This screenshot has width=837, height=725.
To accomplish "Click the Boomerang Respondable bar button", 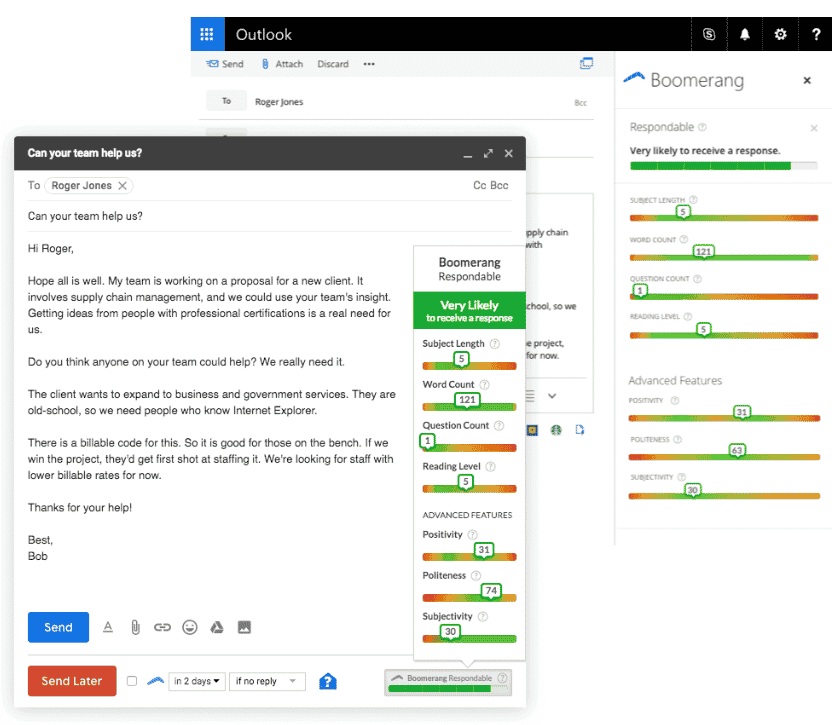I will coord(448,683).
